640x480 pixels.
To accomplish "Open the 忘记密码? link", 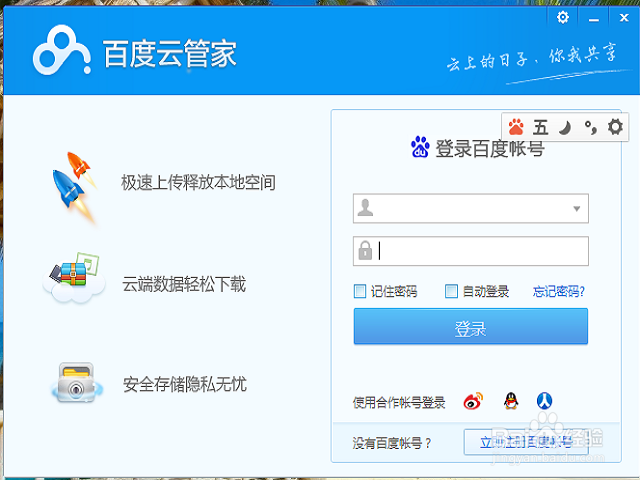I will pyautogui.click(x=558, y=291).
